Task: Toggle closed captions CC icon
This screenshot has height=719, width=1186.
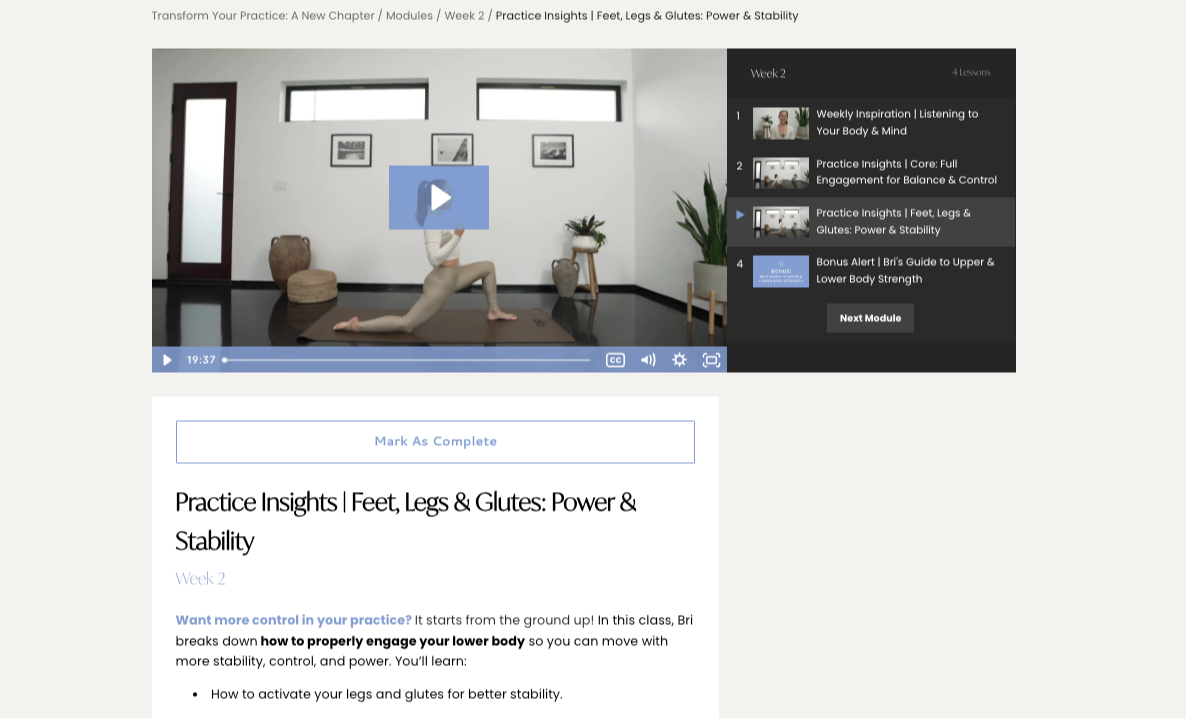Action: click(615, 360)
